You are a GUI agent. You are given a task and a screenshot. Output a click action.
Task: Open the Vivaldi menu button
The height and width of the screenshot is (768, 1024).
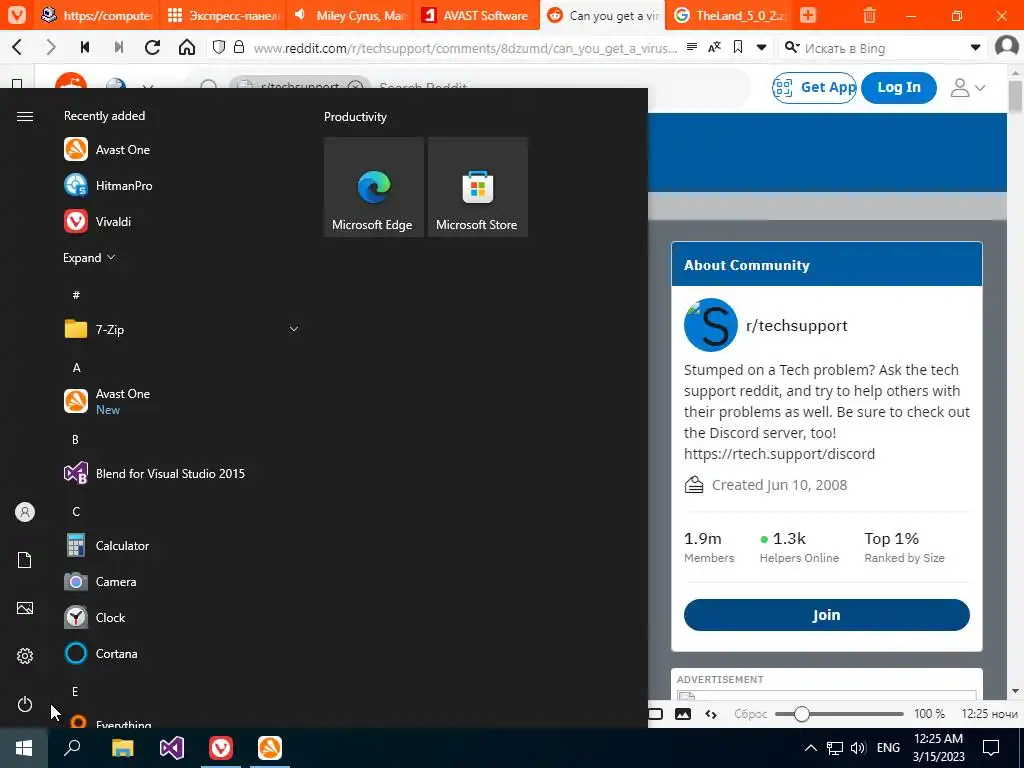click(x=17, y=15)
